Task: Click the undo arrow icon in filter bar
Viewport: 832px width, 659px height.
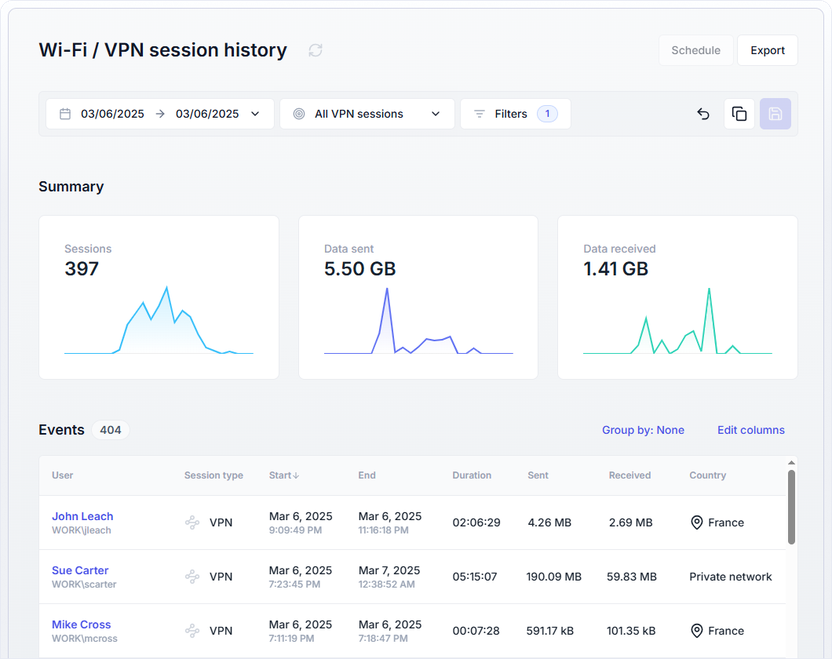Action: tap(703, 114)
